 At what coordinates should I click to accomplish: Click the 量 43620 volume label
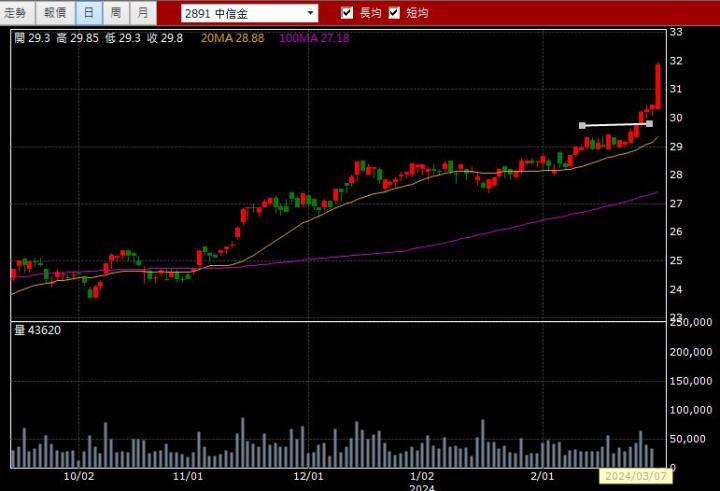[x=38, y=330]
